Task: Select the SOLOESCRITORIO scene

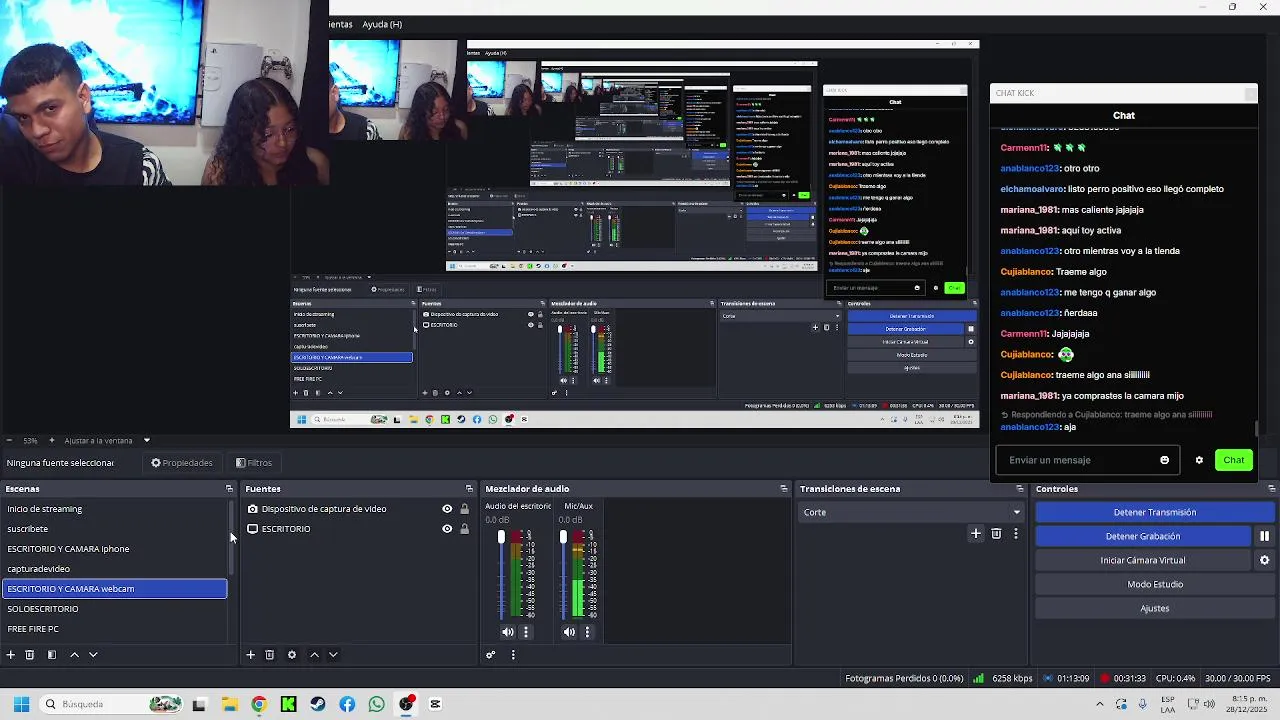Action: click(114, 609)
